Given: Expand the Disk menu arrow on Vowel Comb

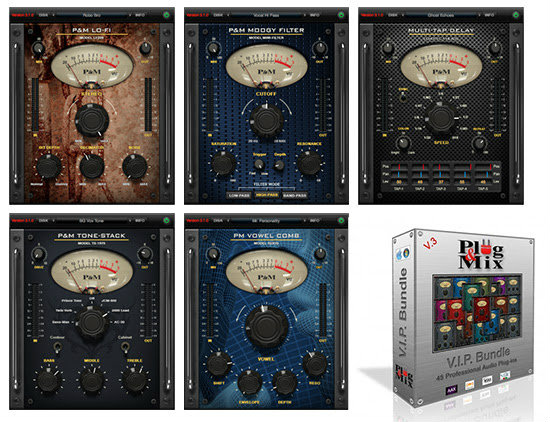Looking at the screenshot, I should [x=228, y=221].
